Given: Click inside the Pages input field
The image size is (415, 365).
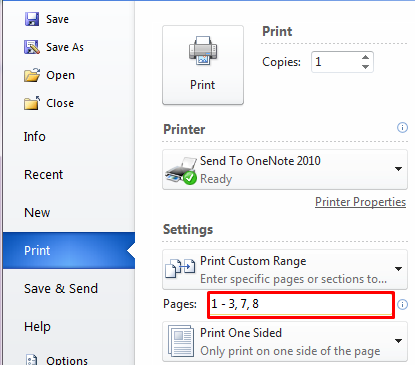Looking at the screenshot, I should [301, 305].
